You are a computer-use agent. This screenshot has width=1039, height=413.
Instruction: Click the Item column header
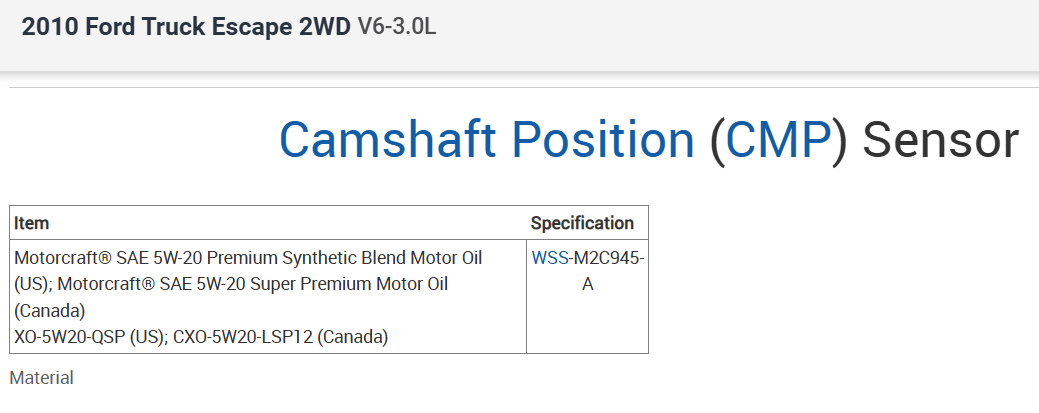[32, 223]
